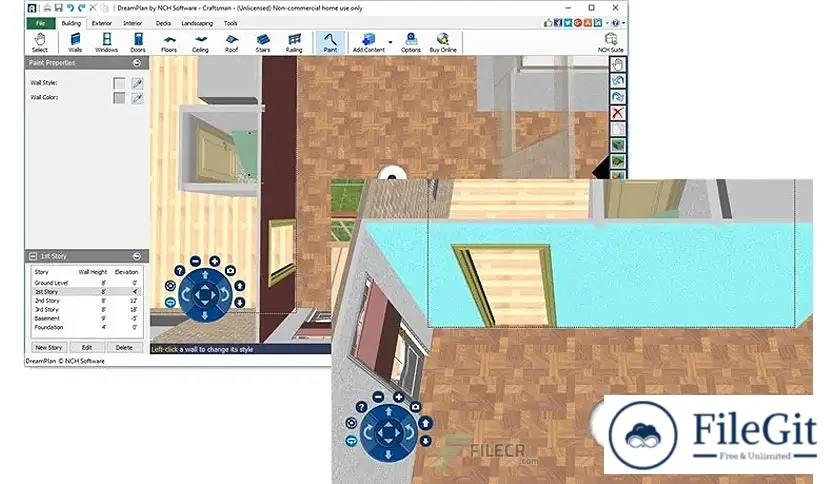Click Save icon in the title bar
The height and width of the screenshot is (484, 836).
click(59, 8)
